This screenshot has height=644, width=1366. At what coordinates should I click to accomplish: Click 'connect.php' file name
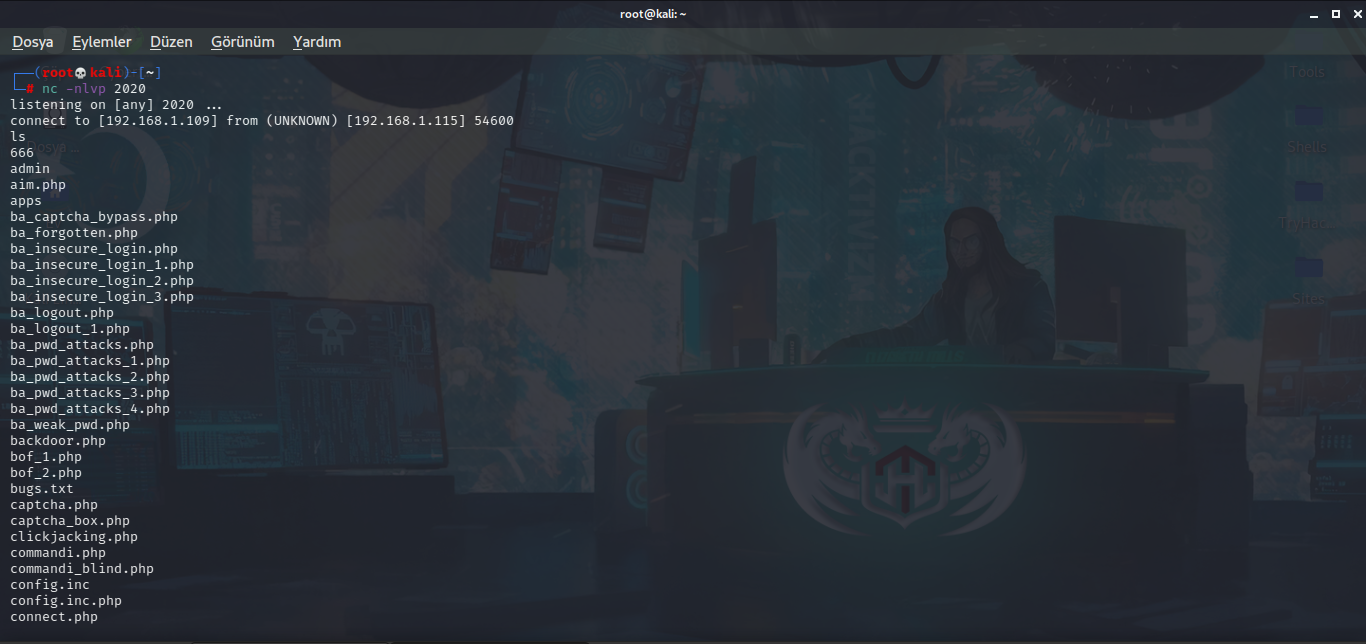[54, 617]
